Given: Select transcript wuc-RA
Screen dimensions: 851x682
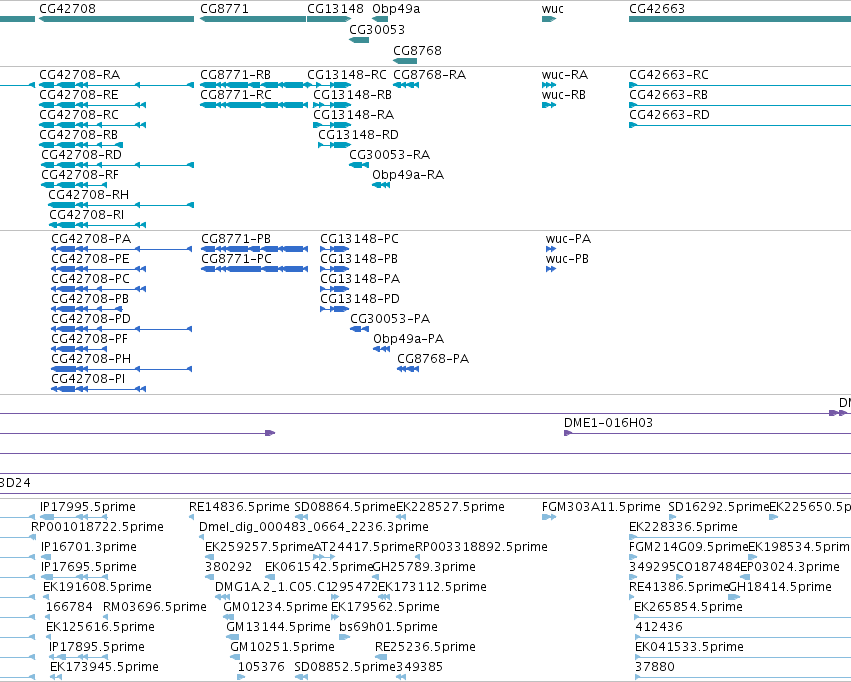Looking at the screenshot, I should pos(564,75).
